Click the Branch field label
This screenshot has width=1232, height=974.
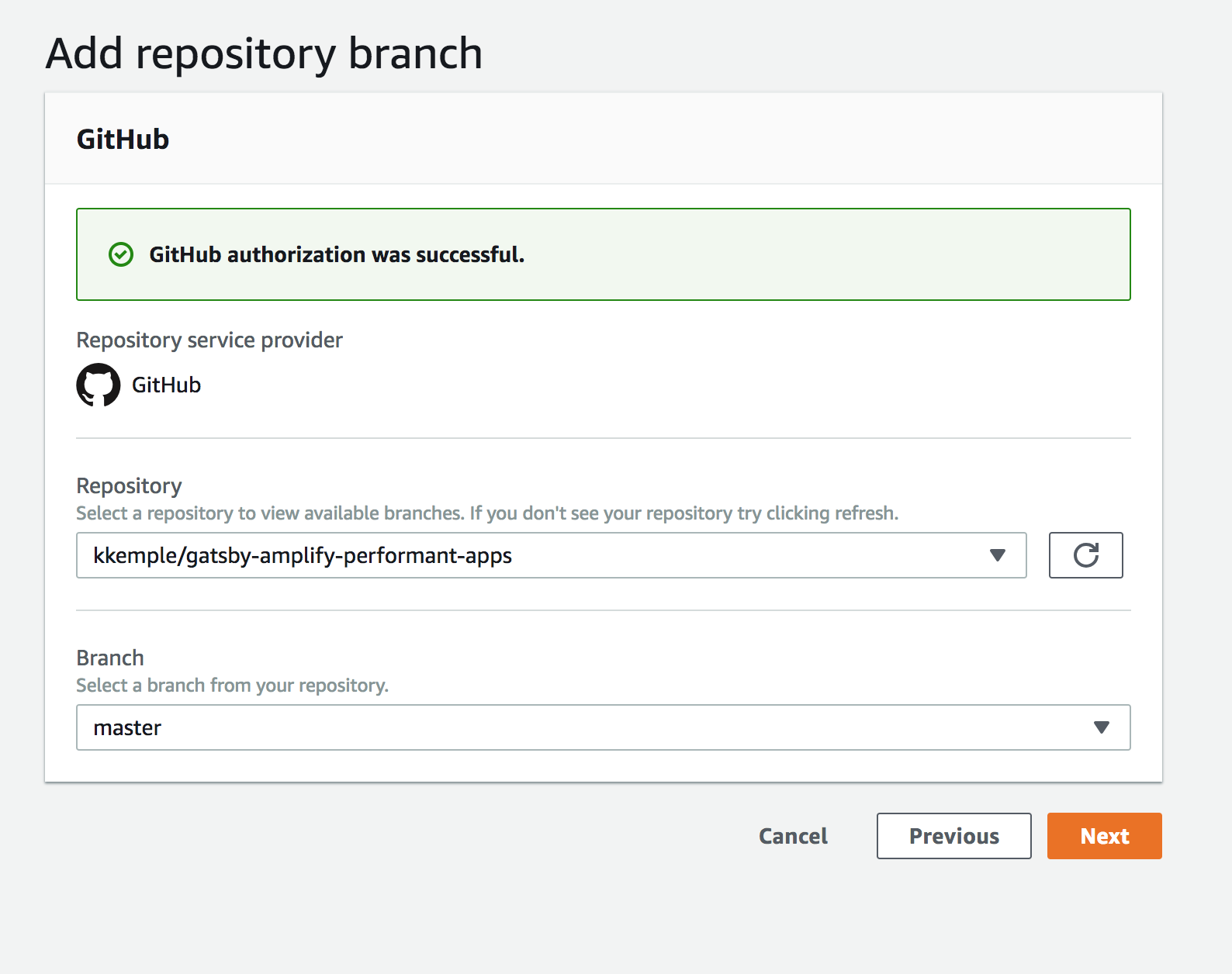(x=110, y=658)
